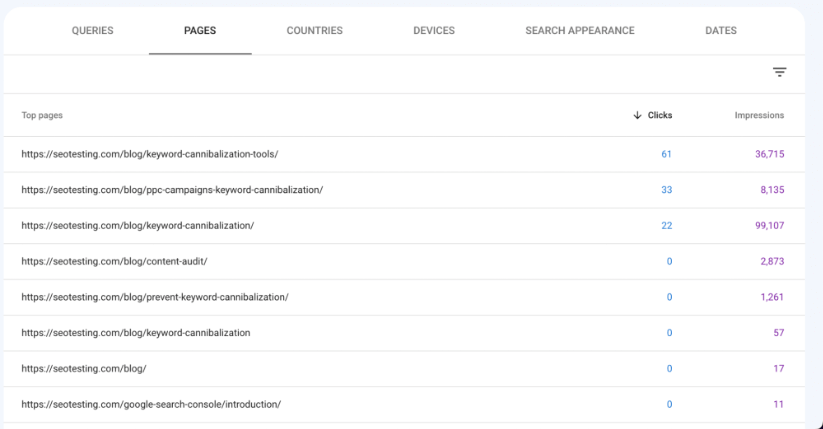
Task: Click the 99,107 impressions value
Action: [x=769, y=225]
